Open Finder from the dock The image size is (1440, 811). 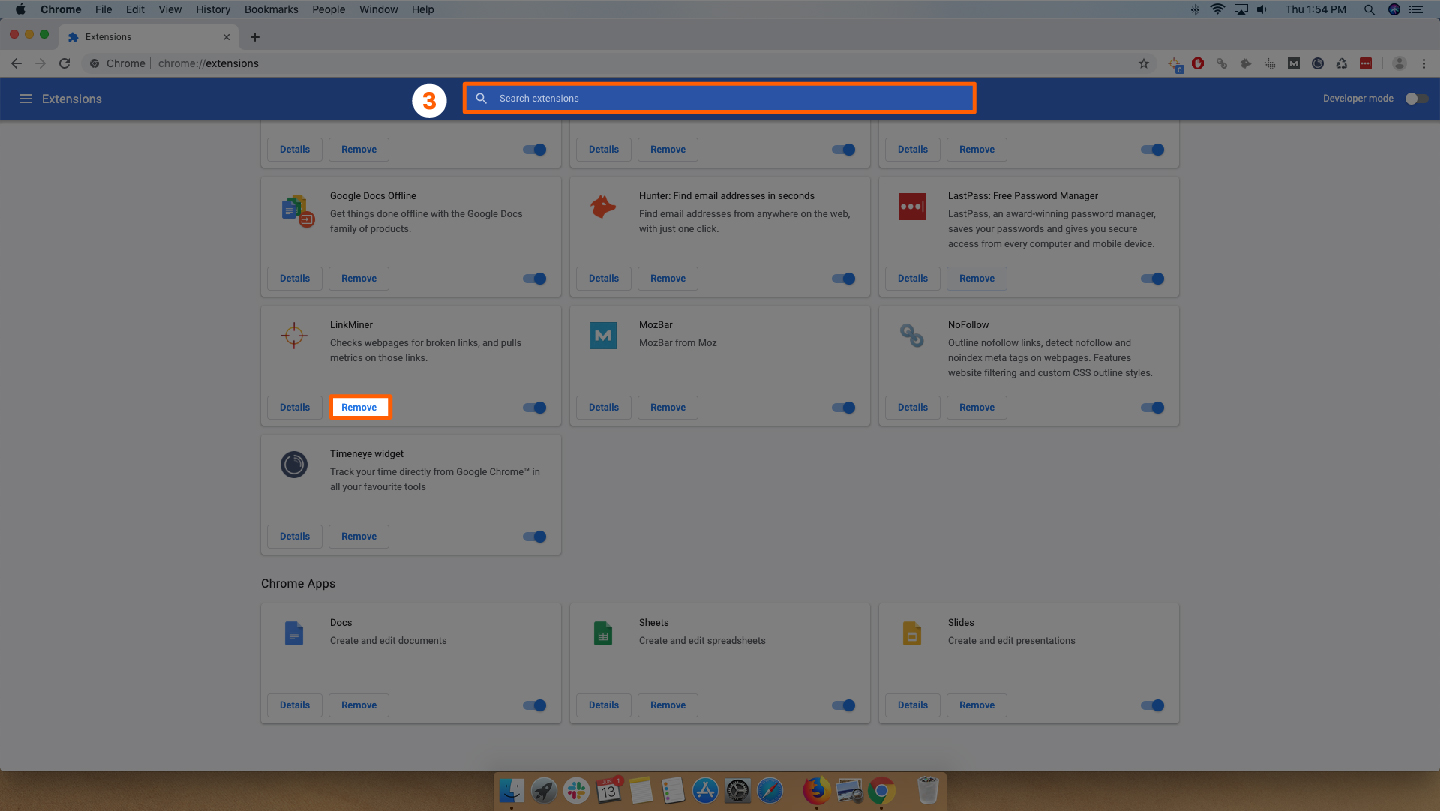click(x=511, y=790)
